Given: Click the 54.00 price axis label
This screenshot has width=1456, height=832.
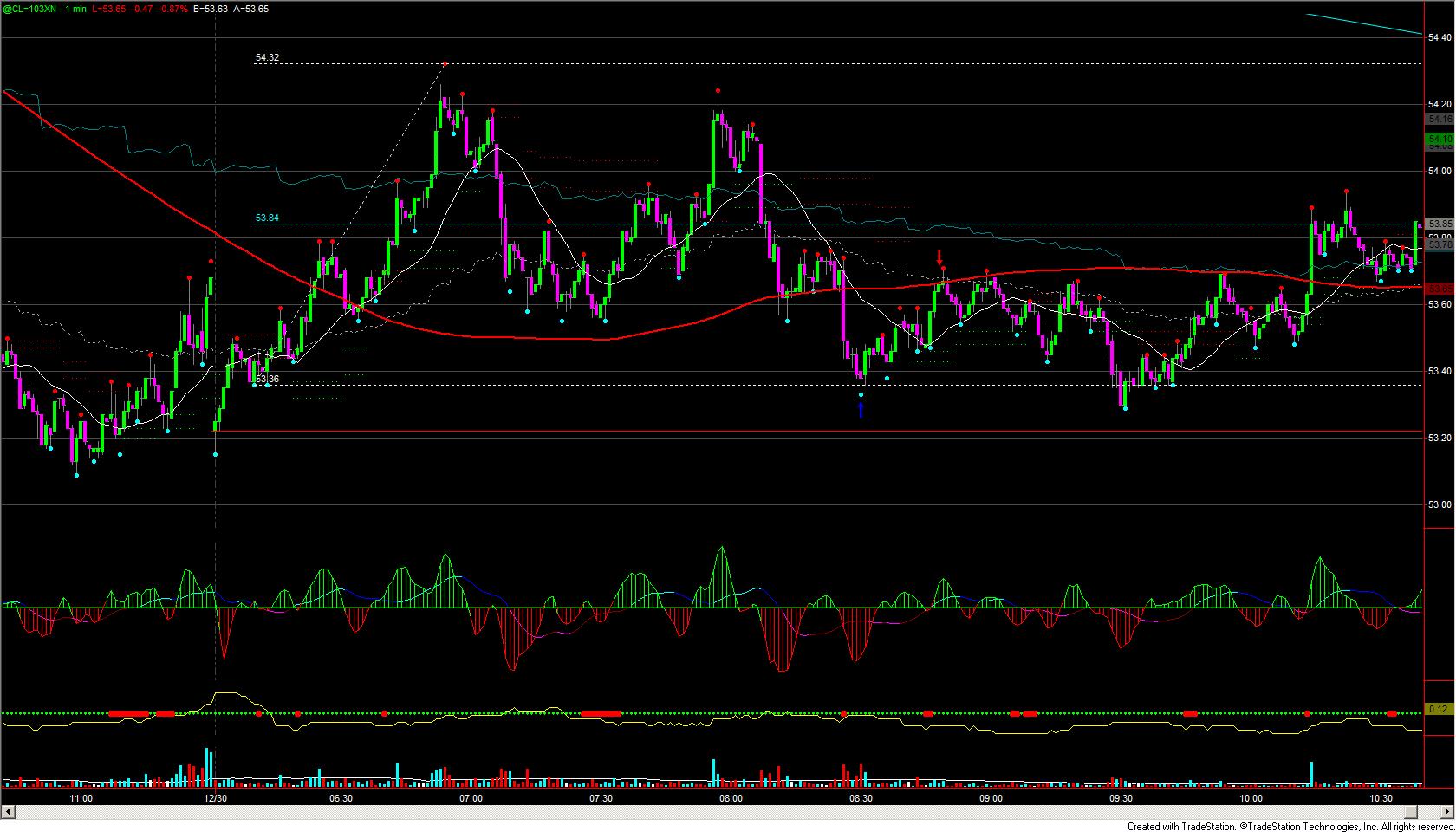Looking at the screenshot, I should tap(1440, 171).
